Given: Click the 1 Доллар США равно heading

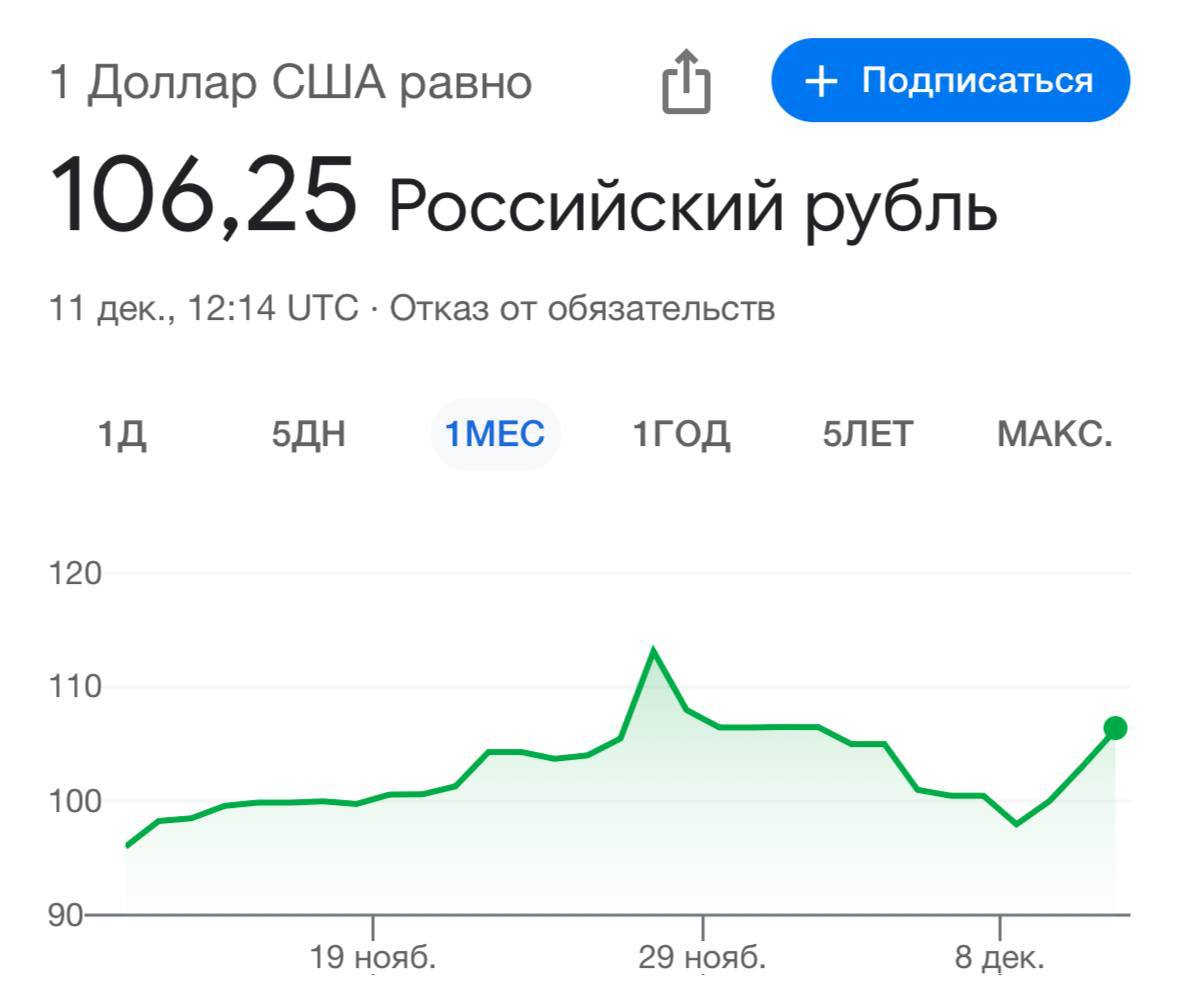Looking at the screenshot, I should click(291, 84).
